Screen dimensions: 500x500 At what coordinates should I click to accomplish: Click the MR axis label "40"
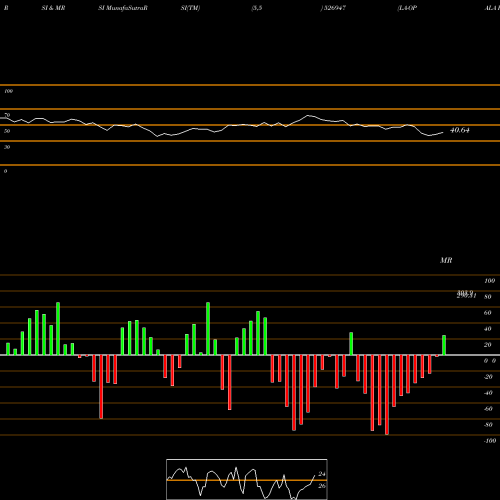[x=488, y=329]
